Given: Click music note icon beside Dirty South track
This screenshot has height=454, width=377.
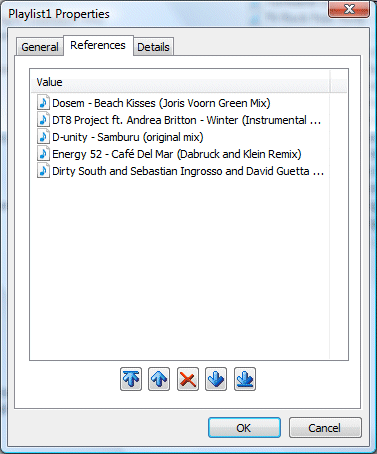Looking at the screenshot, I should tap(43, 171).
